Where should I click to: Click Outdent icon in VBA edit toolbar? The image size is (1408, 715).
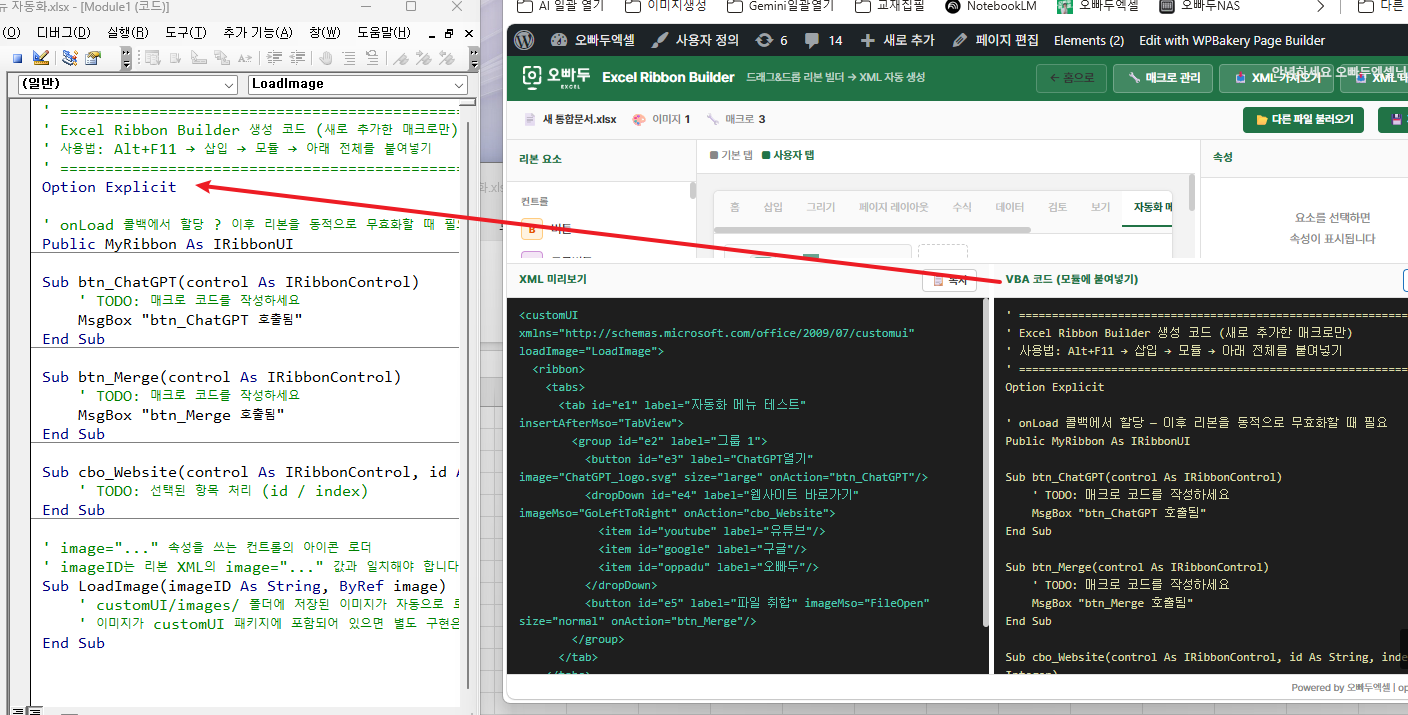[x=297, y=58]
